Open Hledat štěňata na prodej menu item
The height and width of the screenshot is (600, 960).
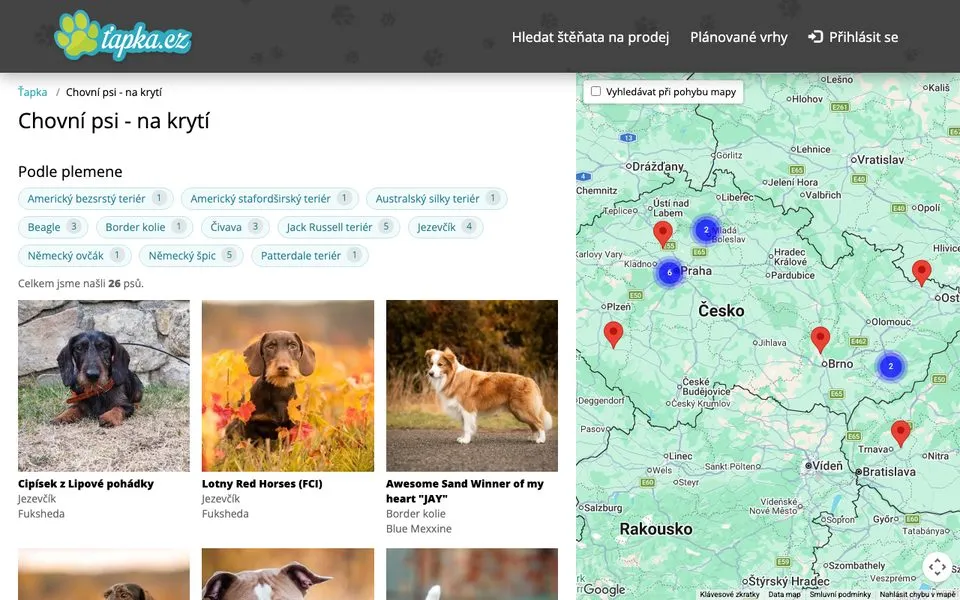(x=590, y=37)
